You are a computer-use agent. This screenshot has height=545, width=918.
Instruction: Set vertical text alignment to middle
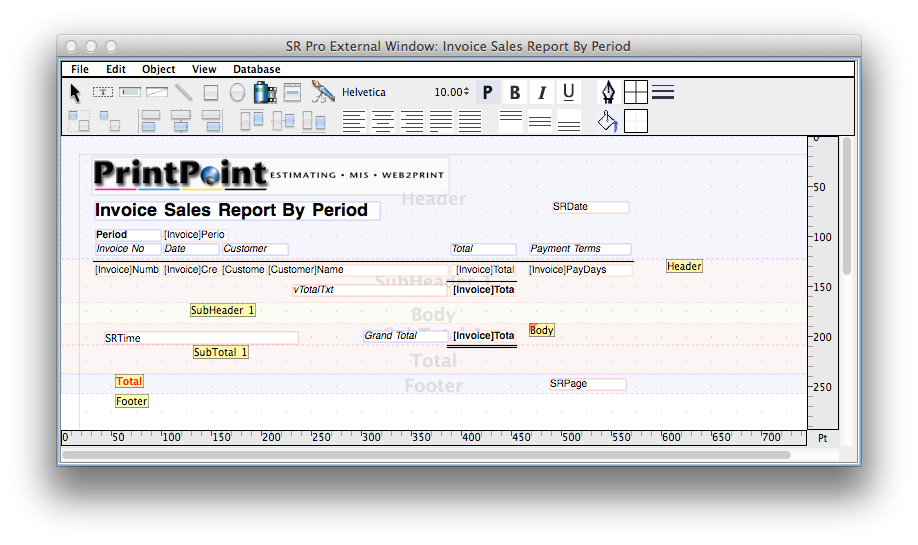point(540,121)
